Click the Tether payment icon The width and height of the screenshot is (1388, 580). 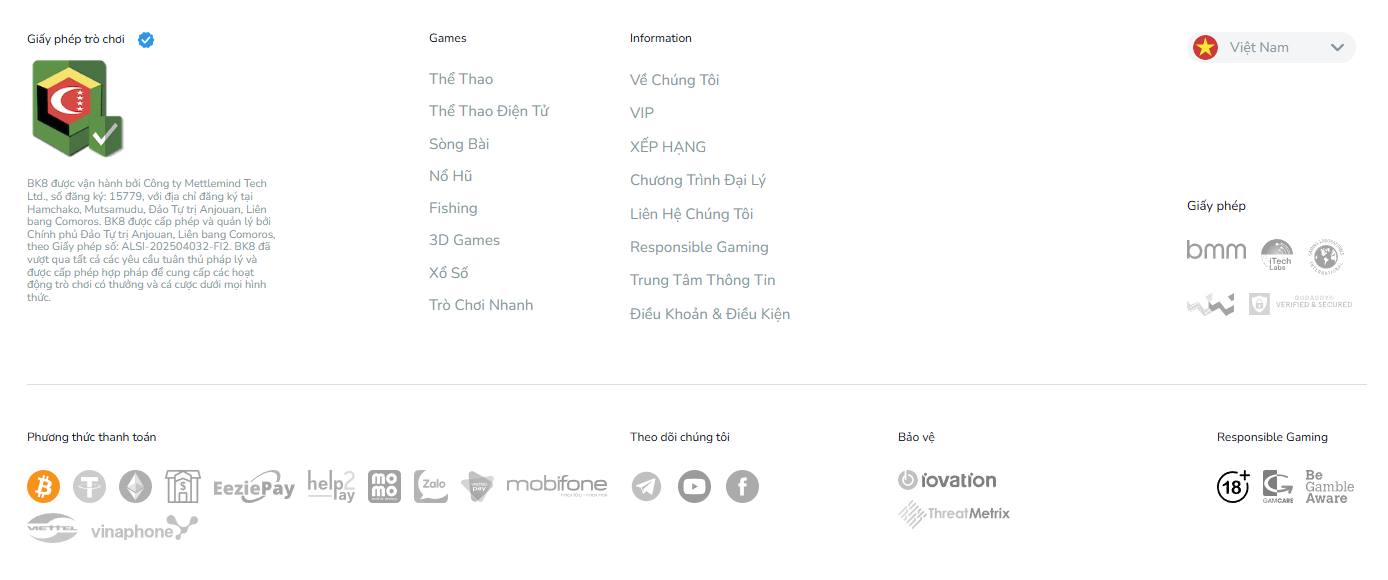[90, 487]
